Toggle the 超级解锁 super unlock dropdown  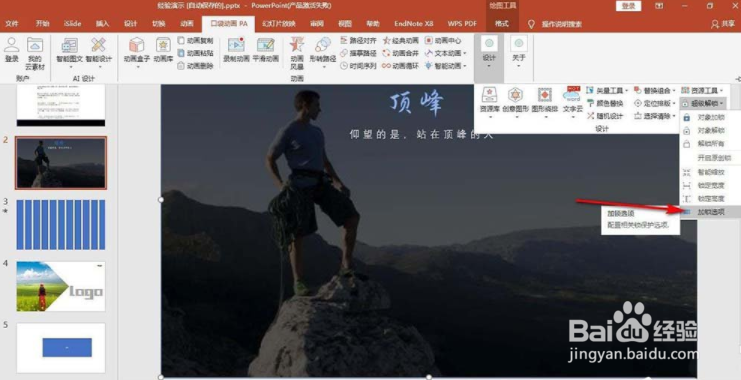(x=703, y=103)
